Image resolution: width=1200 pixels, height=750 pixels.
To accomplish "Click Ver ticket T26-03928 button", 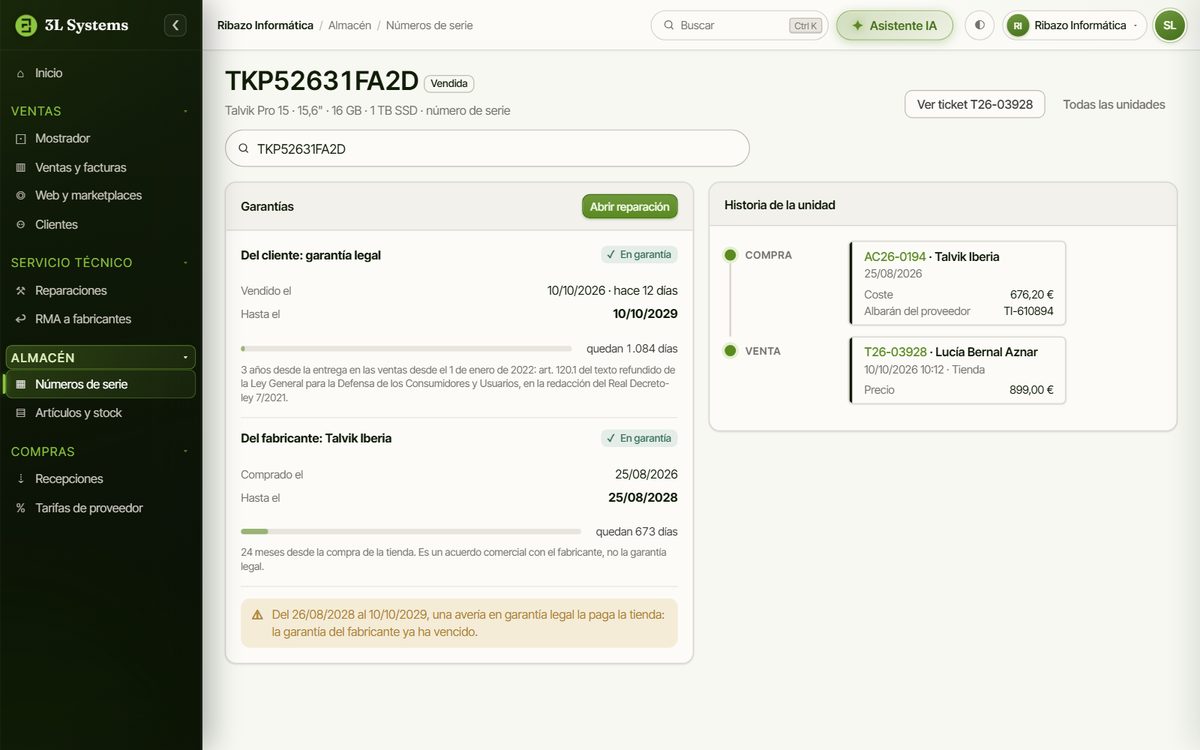I will [x=975, y=104].
